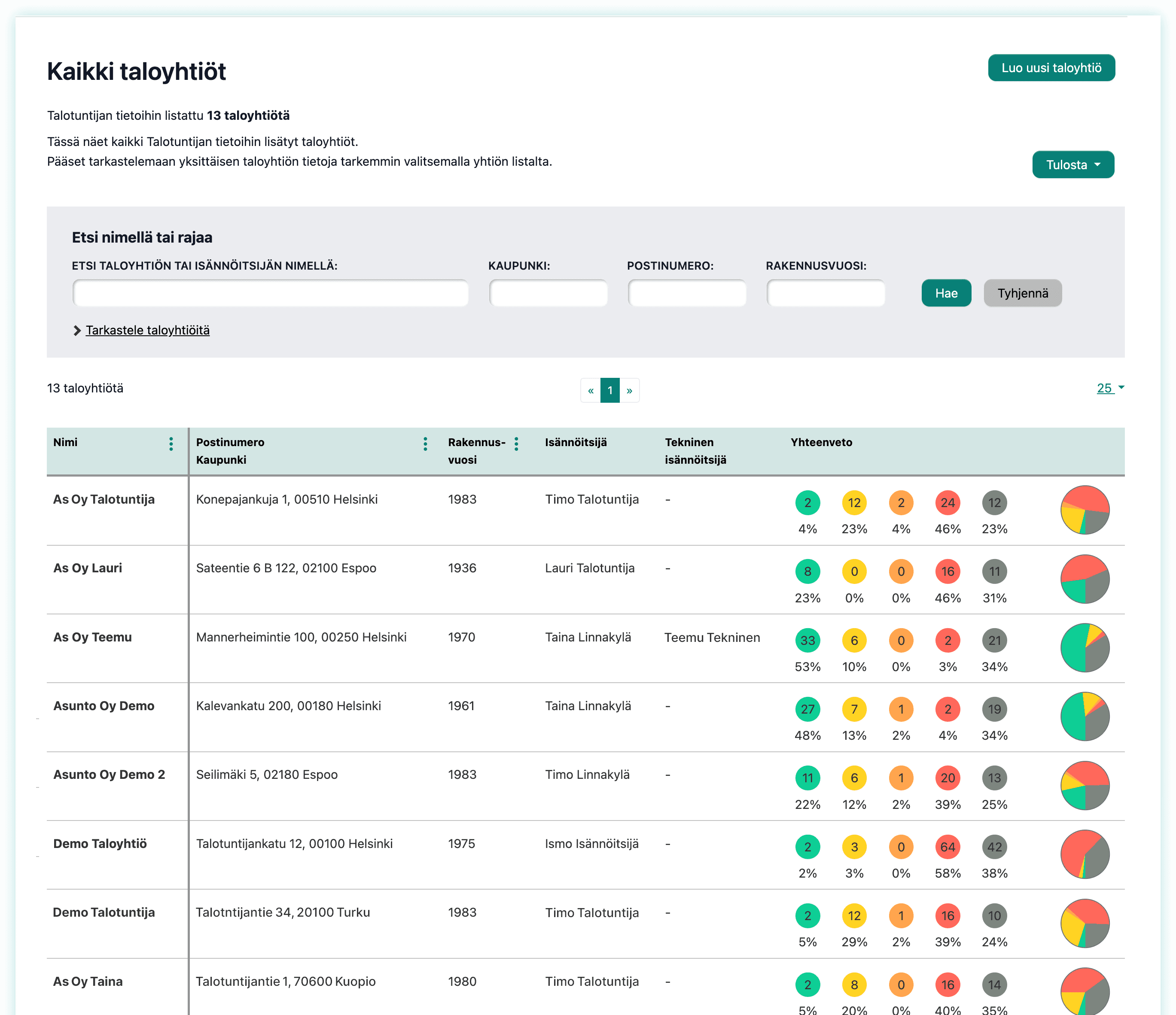Go to next page with » arrow

point(629,390)
